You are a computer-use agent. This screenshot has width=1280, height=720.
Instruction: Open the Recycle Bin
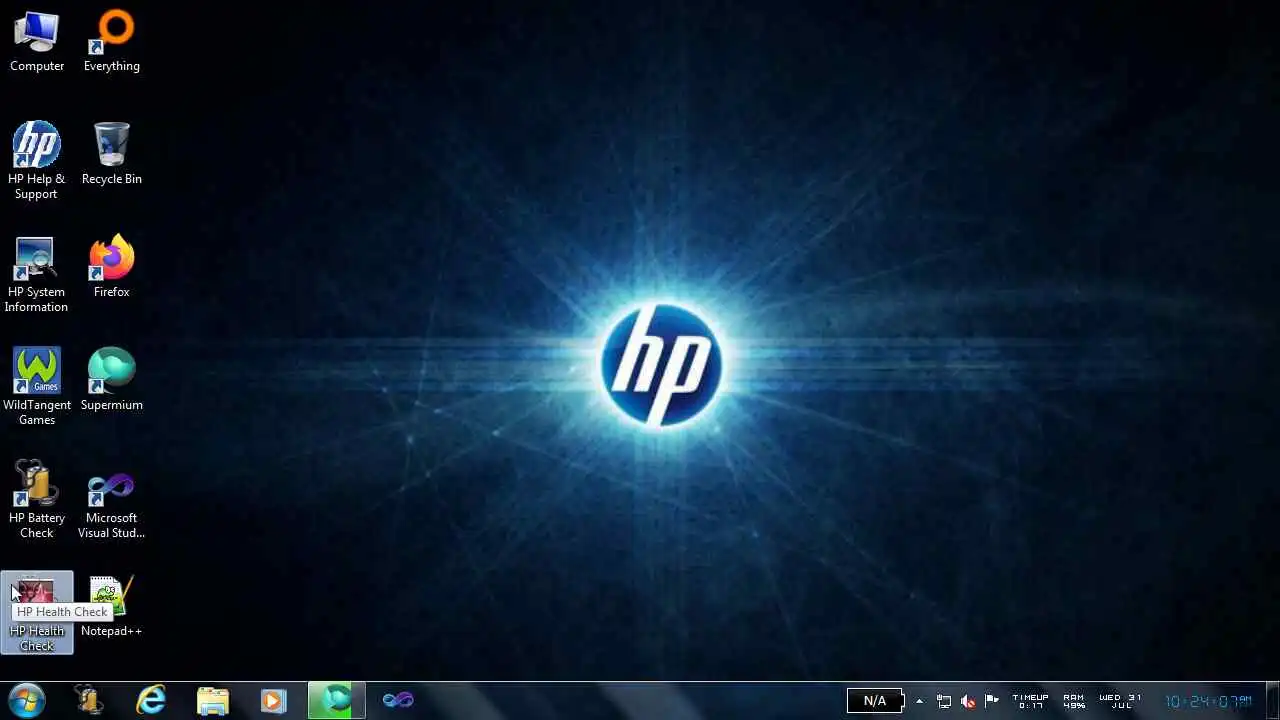112,154
